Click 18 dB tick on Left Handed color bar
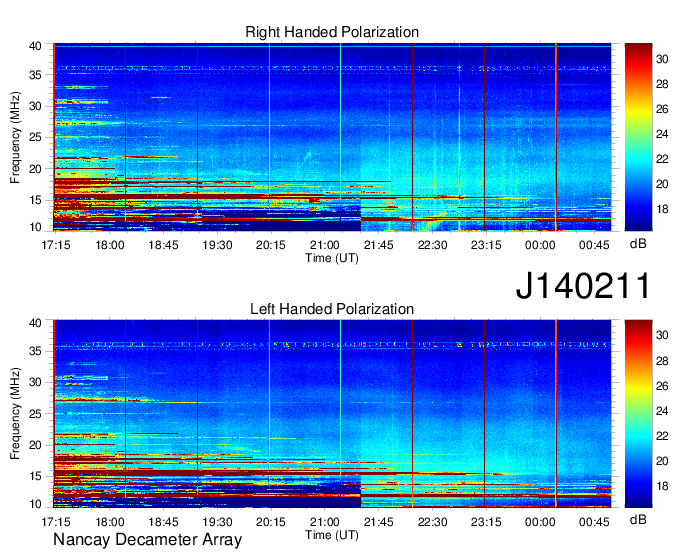680x552 pixels. pos(662,486)
